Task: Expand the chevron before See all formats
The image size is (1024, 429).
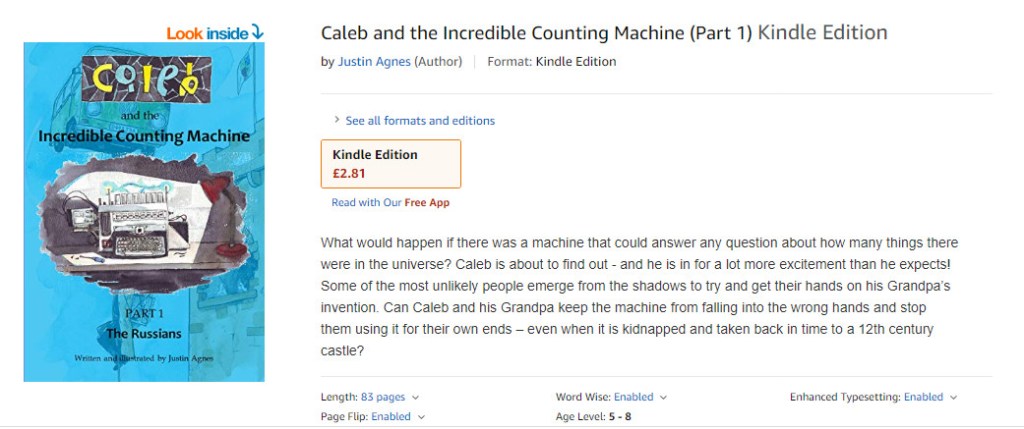Action: [x=337, y=120]
